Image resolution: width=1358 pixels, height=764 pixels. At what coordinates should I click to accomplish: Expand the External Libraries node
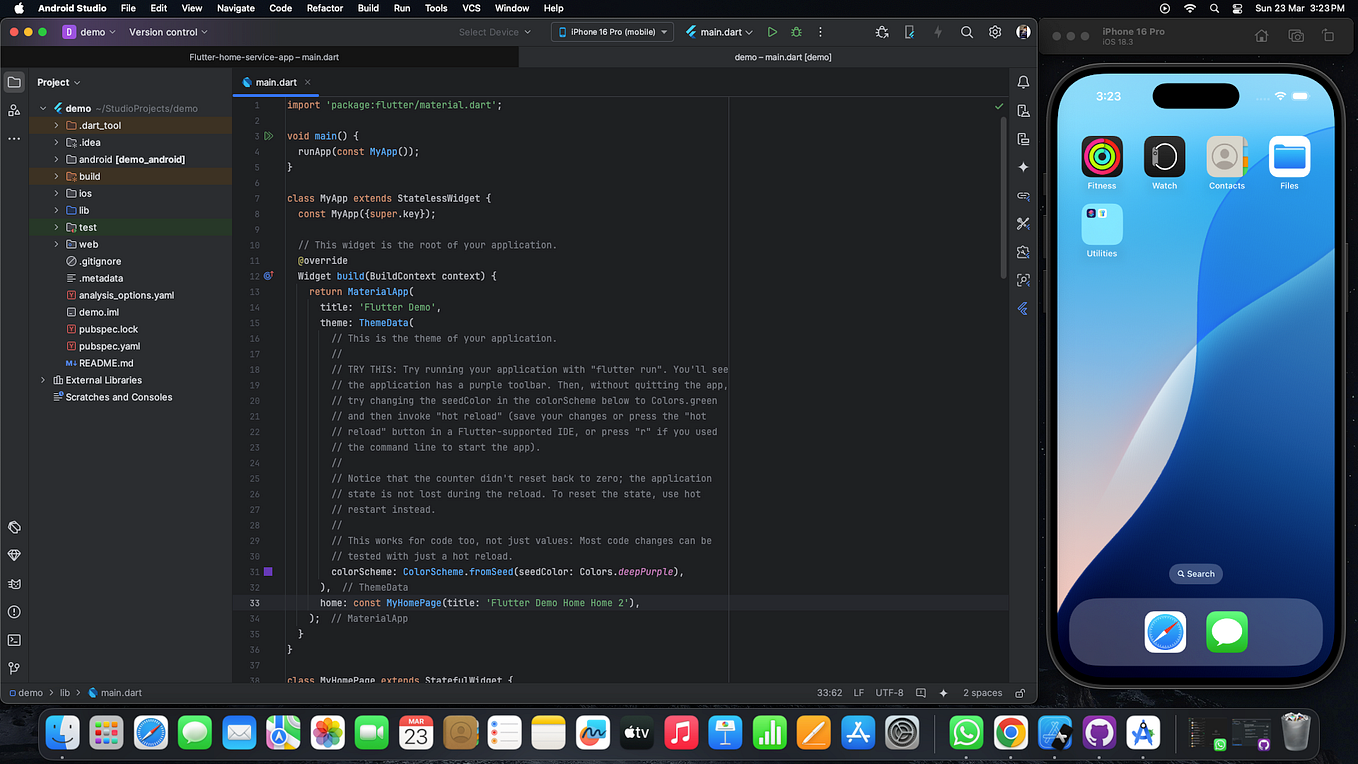43,380
